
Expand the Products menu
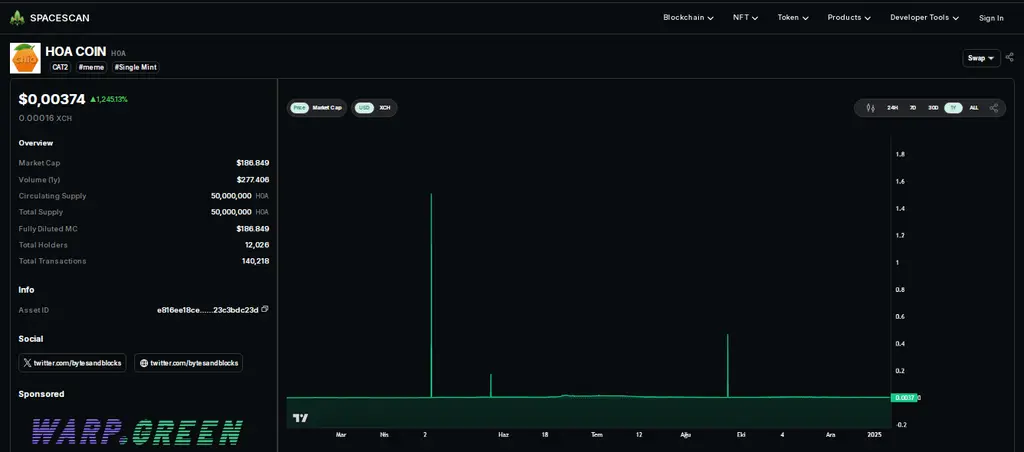[849, 18]
